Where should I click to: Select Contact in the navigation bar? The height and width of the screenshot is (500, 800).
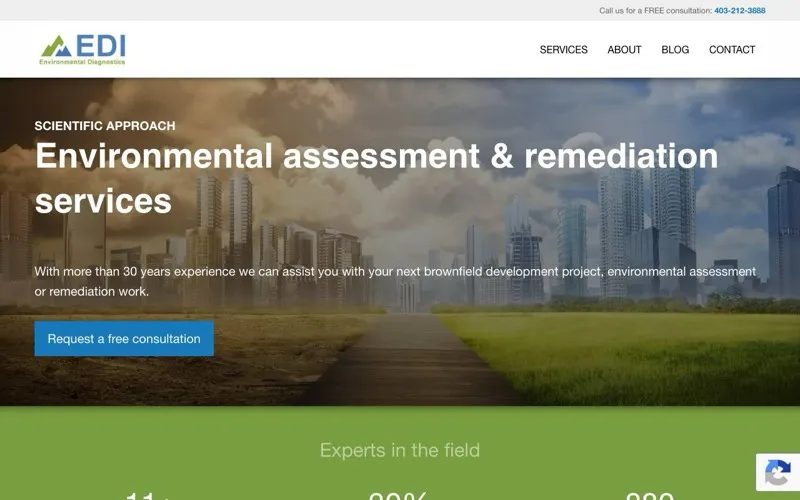pyautogui.click(x=732, y=49)
